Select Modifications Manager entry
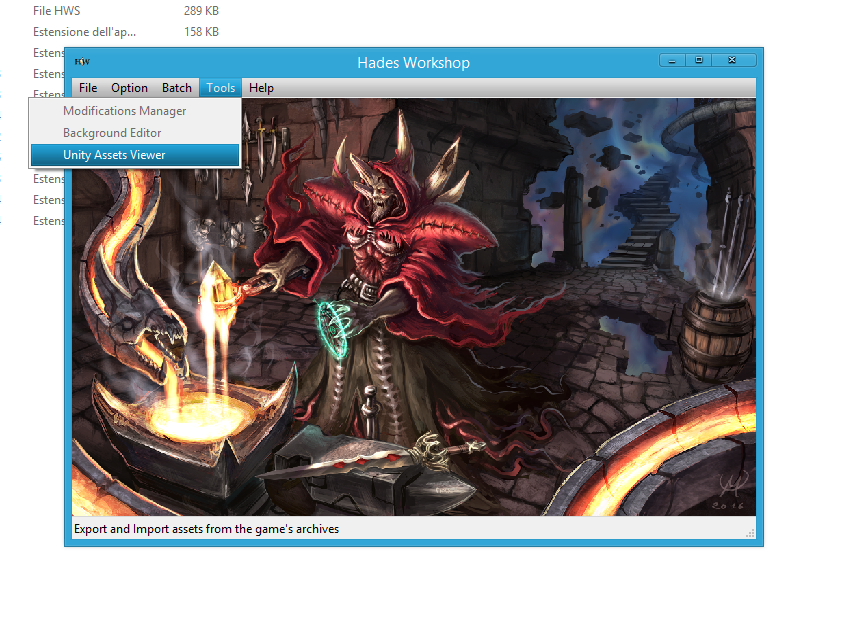Viewport: 863px width, 623px height. pyautogui.click(x=135, y=111)
